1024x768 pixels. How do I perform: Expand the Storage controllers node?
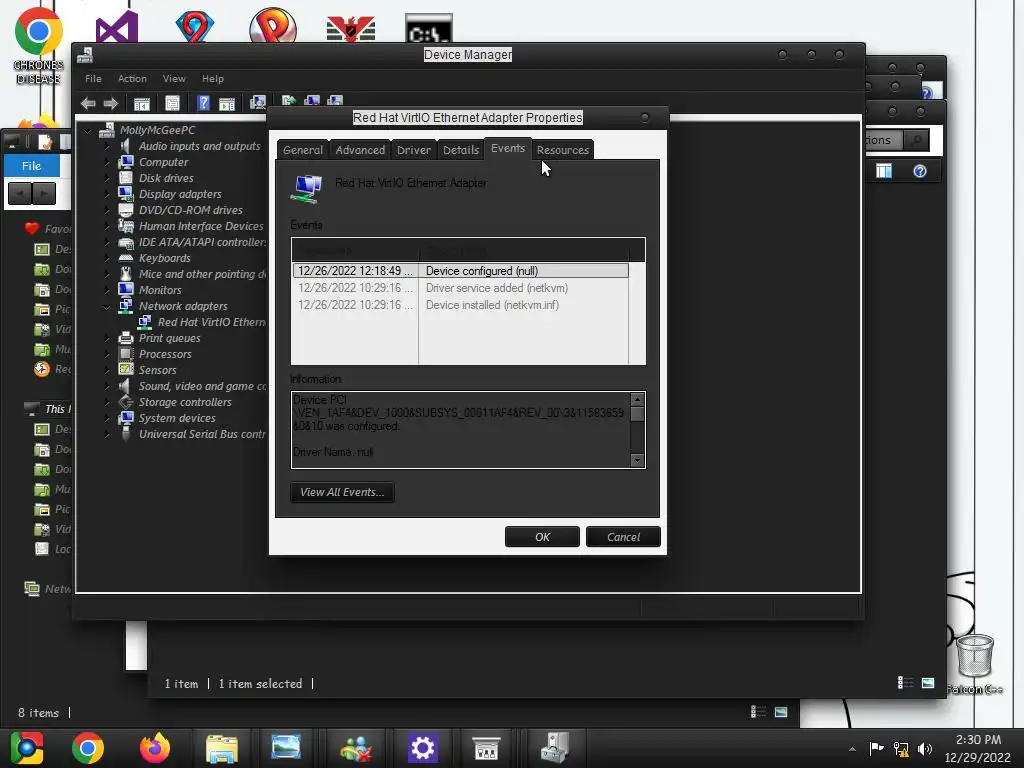point(106,402)
